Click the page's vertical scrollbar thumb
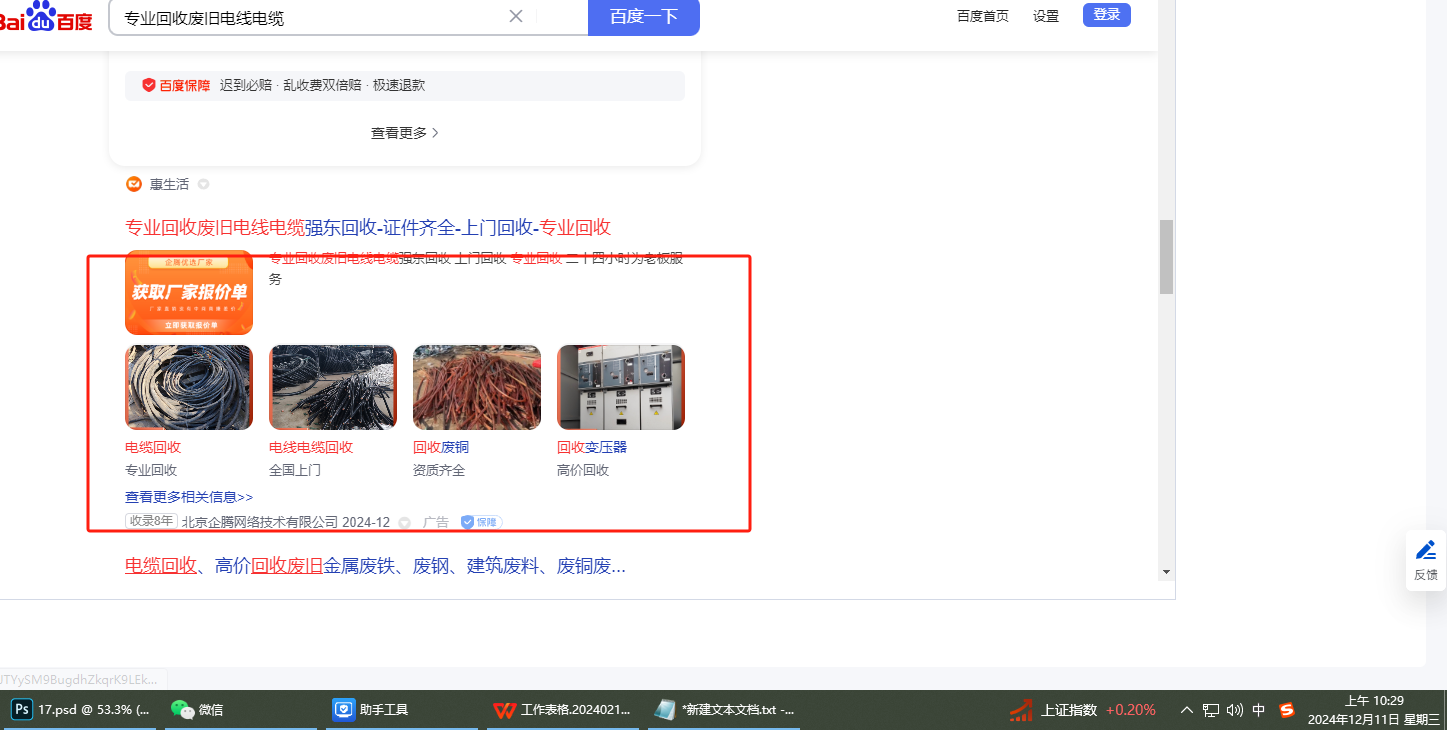Image resolution: width=1447 pixels, height=730 pixels. pos(1166,257)
